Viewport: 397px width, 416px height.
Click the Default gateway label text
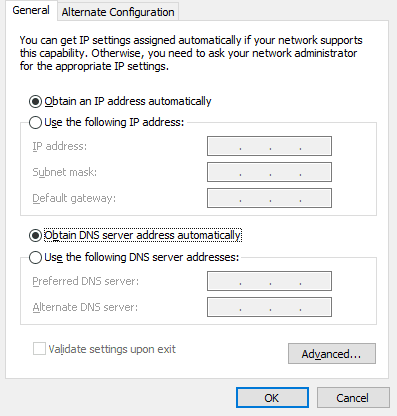(x=74, y=198)
